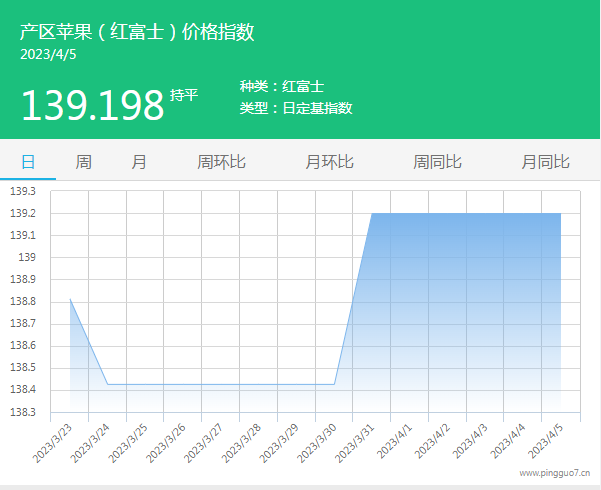Open the 月环比 tab
This screenshot has height=490, width=601.
[x=329, y=162]
